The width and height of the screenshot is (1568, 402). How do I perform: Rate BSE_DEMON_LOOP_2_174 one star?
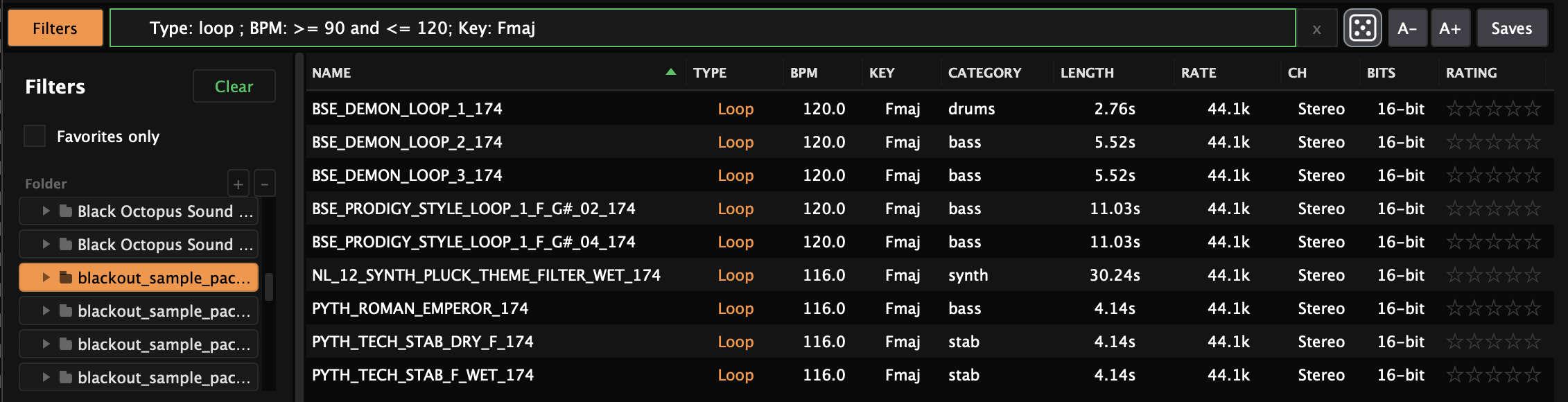tap(1455, 142)
